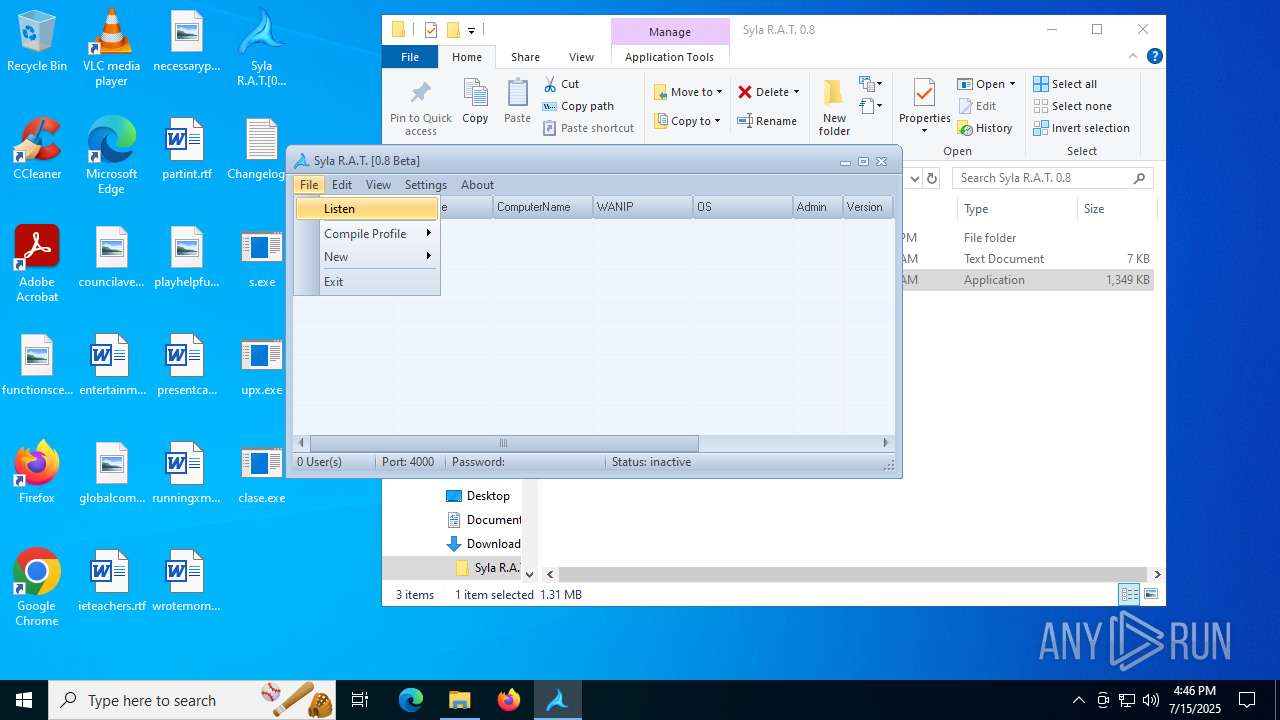Open the Task View taskbar button
1280x720 pixels.
point(360,700)
